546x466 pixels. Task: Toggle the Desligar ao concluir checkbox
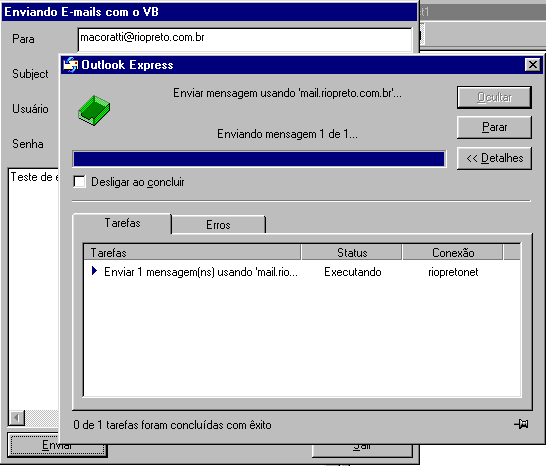click(79, 181)
